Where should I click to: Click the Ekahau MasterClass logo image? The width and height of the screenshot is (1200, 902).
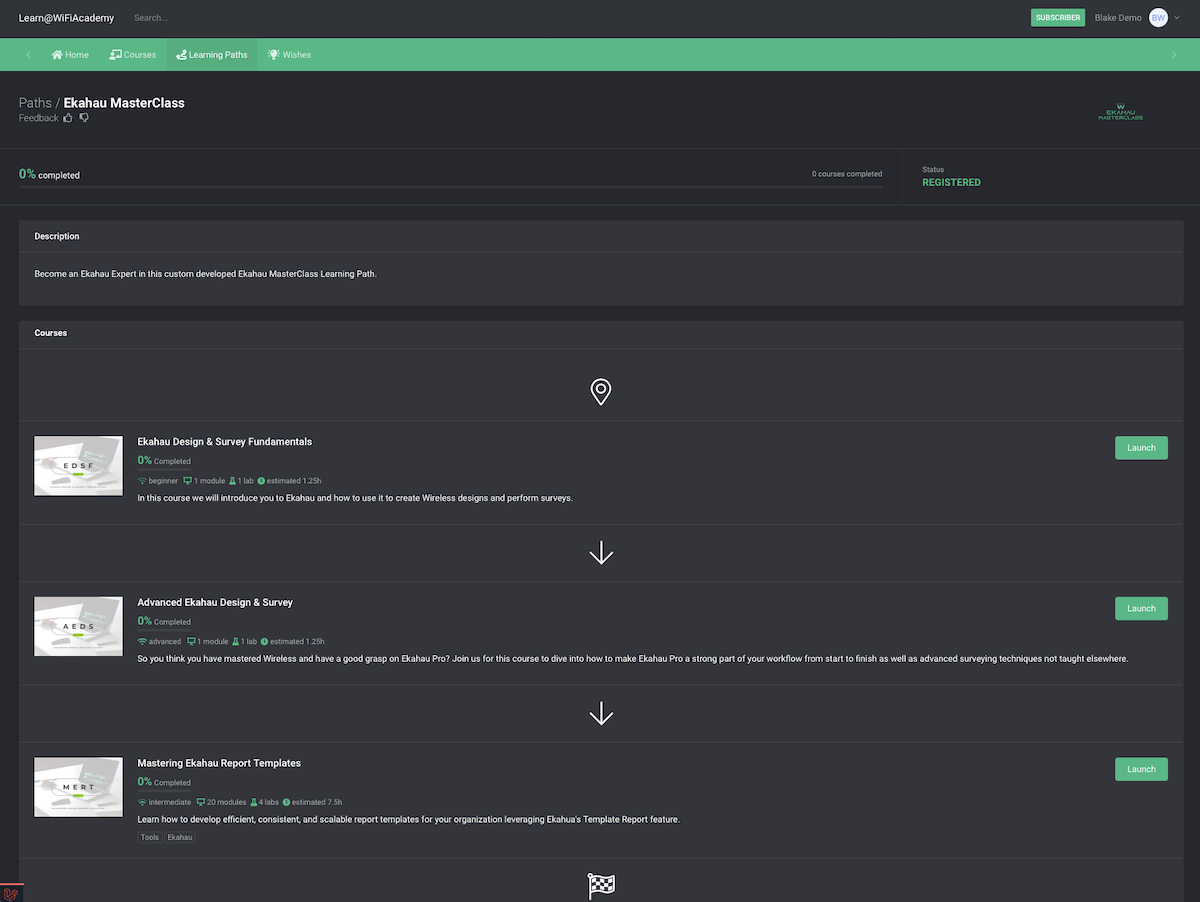click(x=1120, y=112)
